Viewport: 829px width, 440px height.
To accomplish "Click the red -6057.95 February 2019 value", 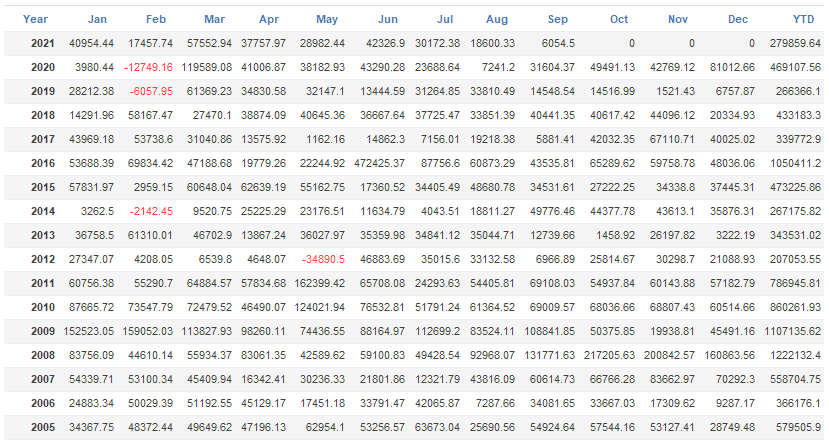I will pyautogui.click(x=148, y=91).
